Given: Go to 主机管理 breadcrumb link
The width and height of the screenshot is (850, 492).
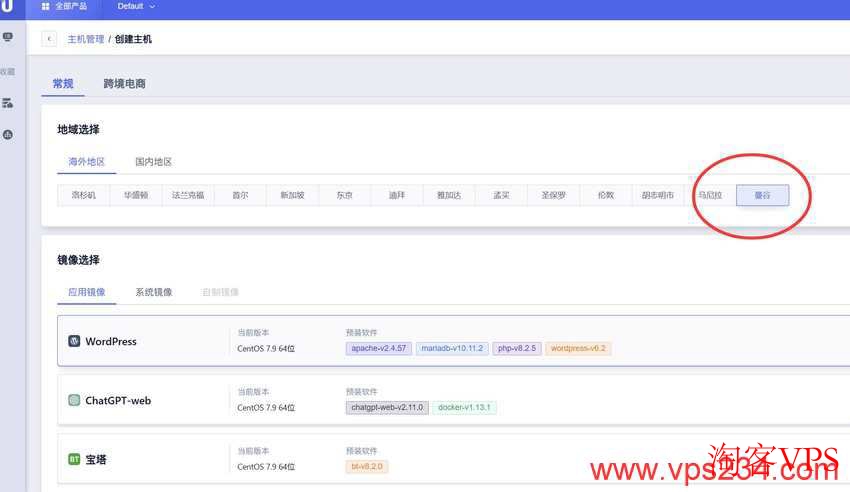Looking at the screenshot, I should click(x=86, y=39).
